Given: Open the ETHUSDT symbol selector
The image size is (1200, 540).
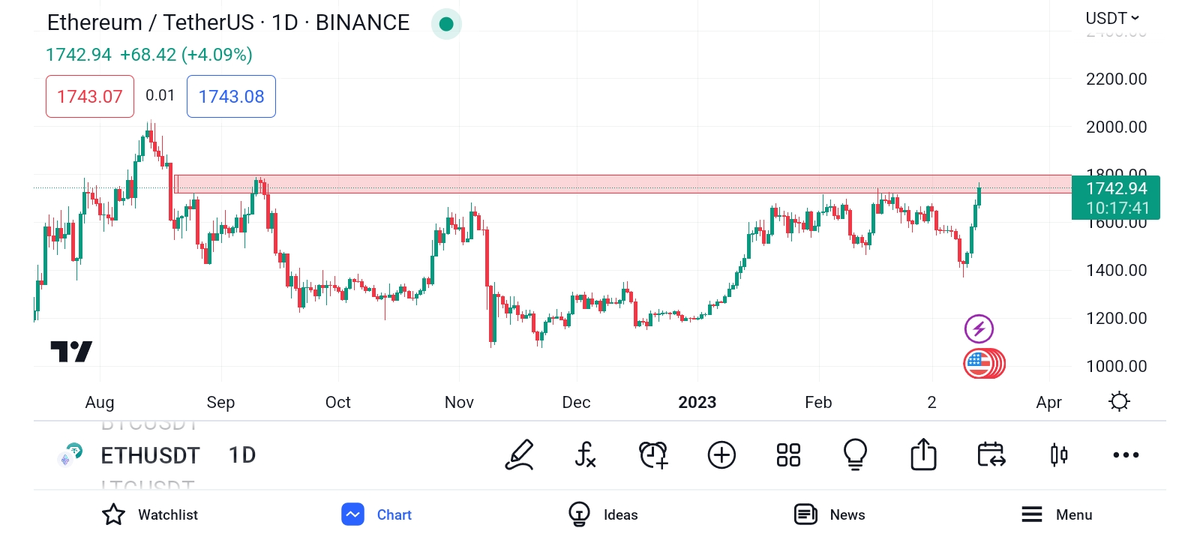Looking at the screenshot, I should click(150, 456).
